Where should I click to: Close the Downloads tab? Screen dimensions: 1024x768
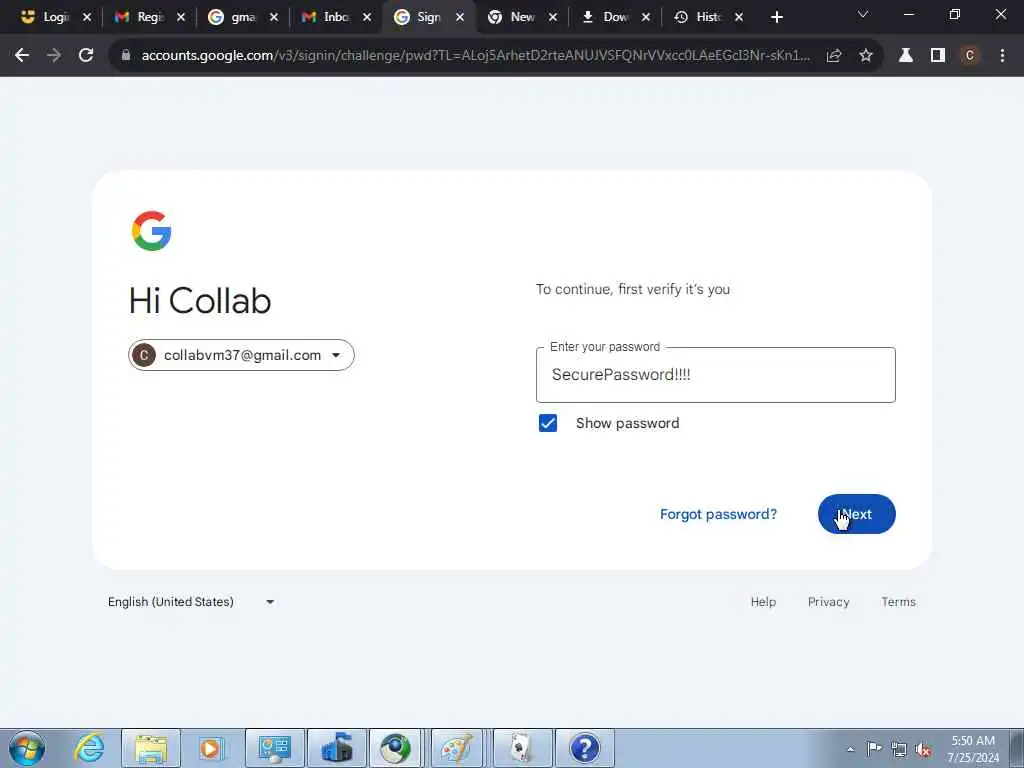click(x=646, y=18)
